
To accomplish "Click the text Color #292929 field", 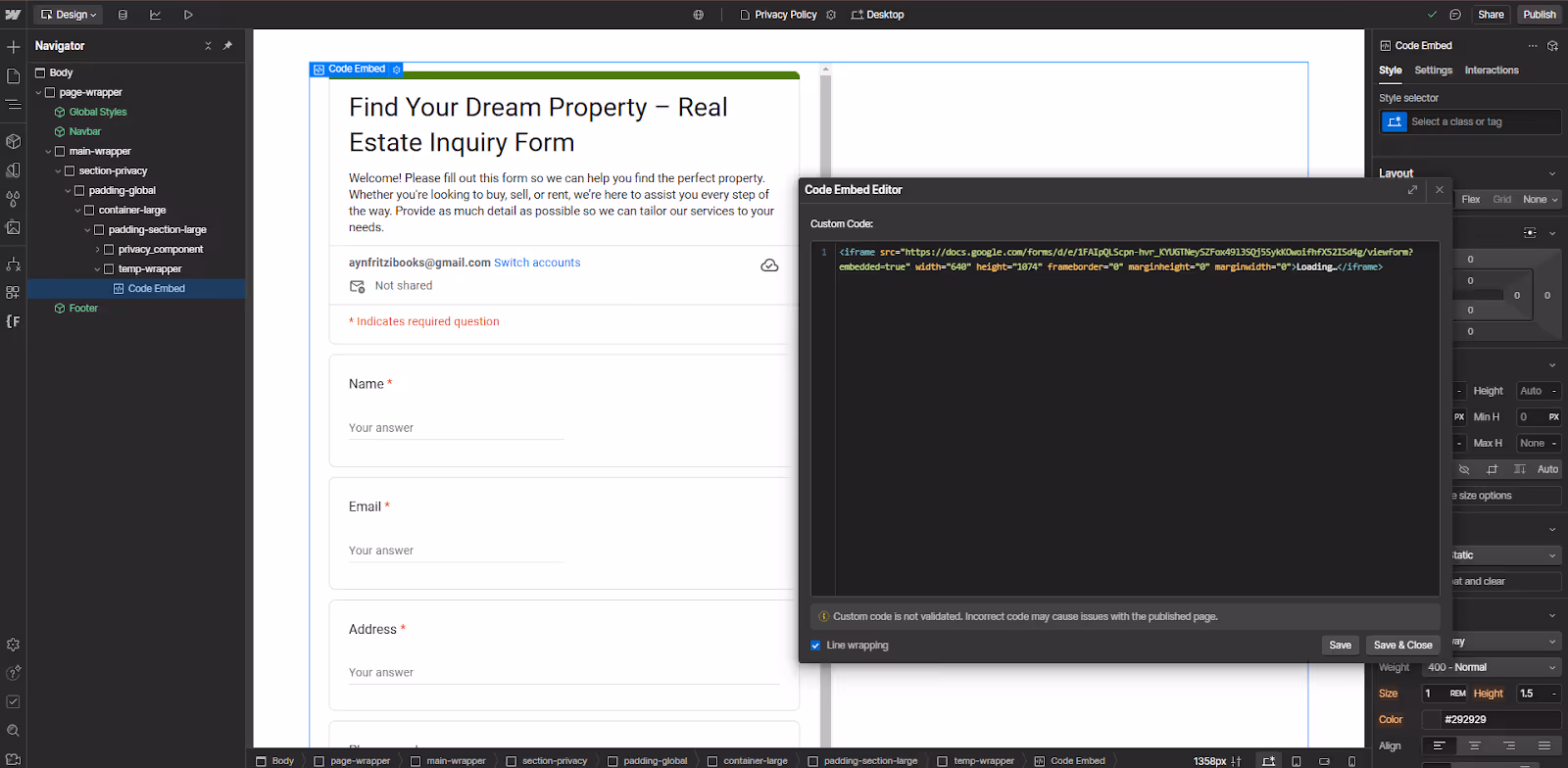I will 1492,720.
